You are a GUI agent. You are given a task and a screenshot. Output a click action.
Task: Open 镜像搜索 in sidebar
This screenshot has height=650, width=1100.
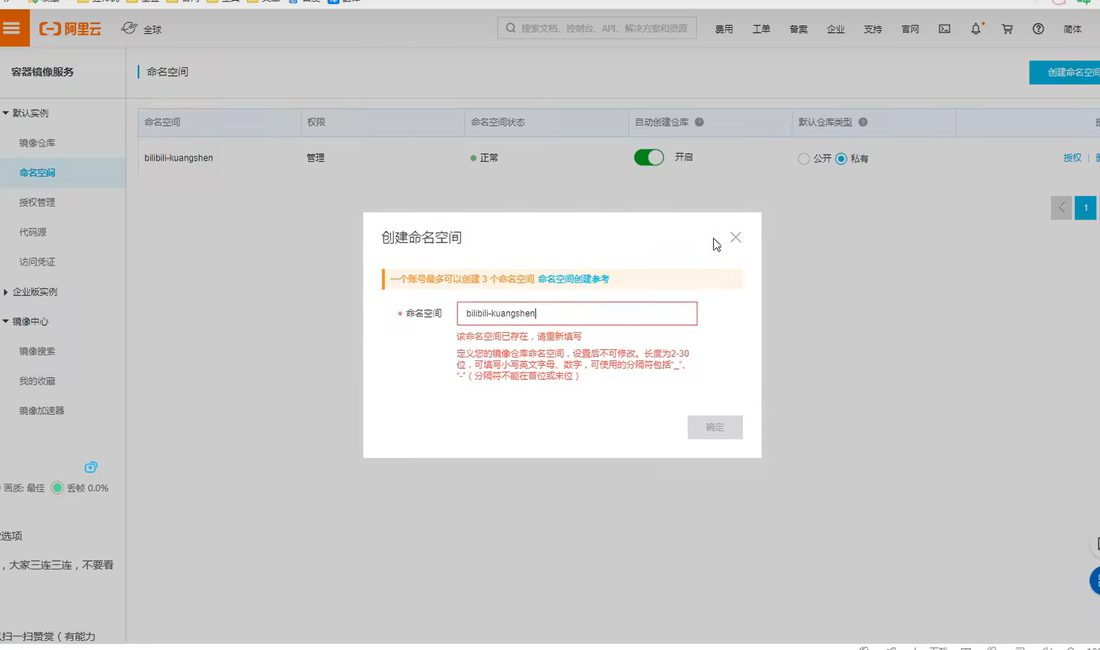(x=37, y=351)
